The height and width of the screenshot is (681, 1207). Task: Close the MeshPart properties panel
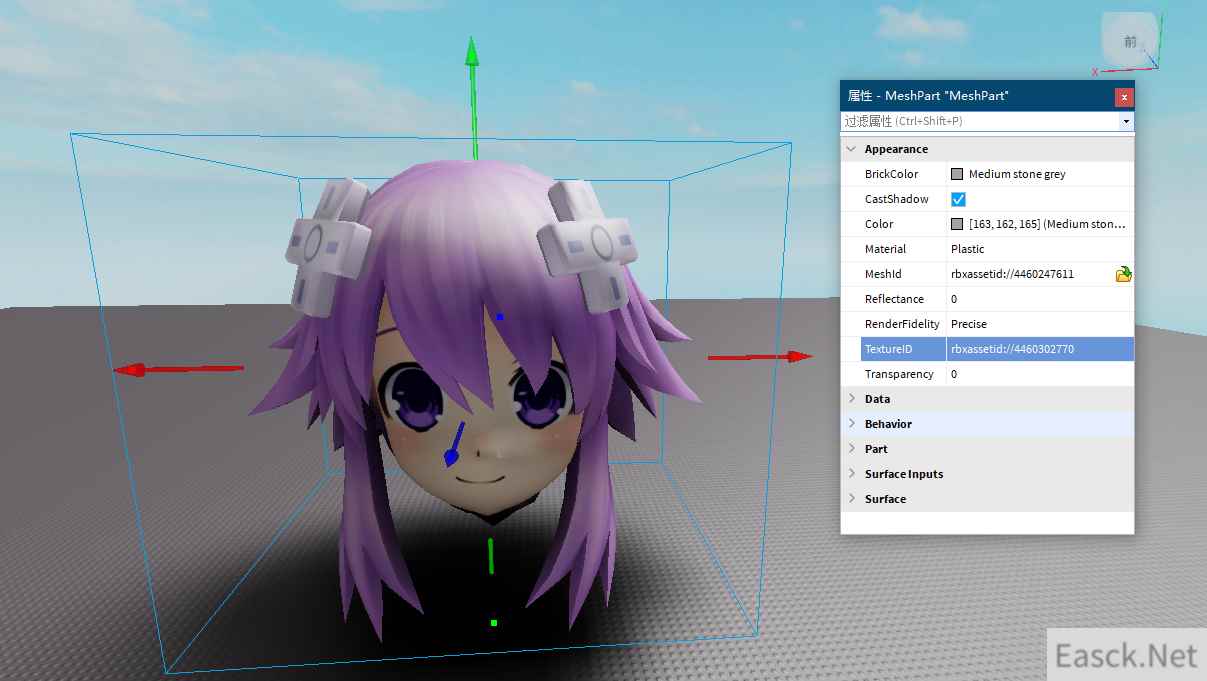coord(1124,97)
